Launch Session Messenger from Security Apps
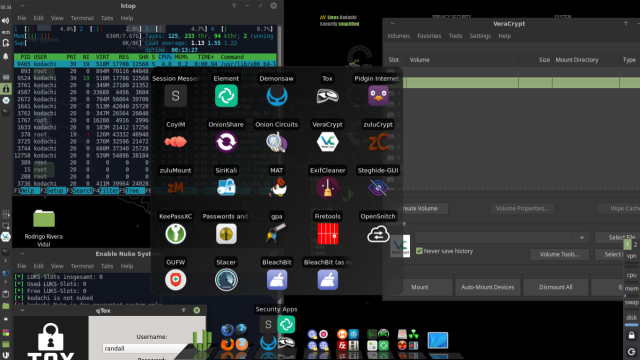 (x=176, y=96)
